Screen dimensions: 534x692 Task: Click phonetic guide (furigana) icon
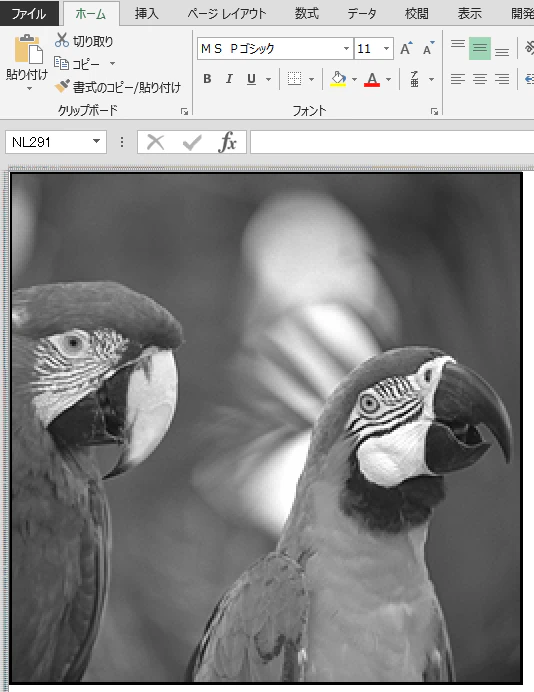pos(414,79)
